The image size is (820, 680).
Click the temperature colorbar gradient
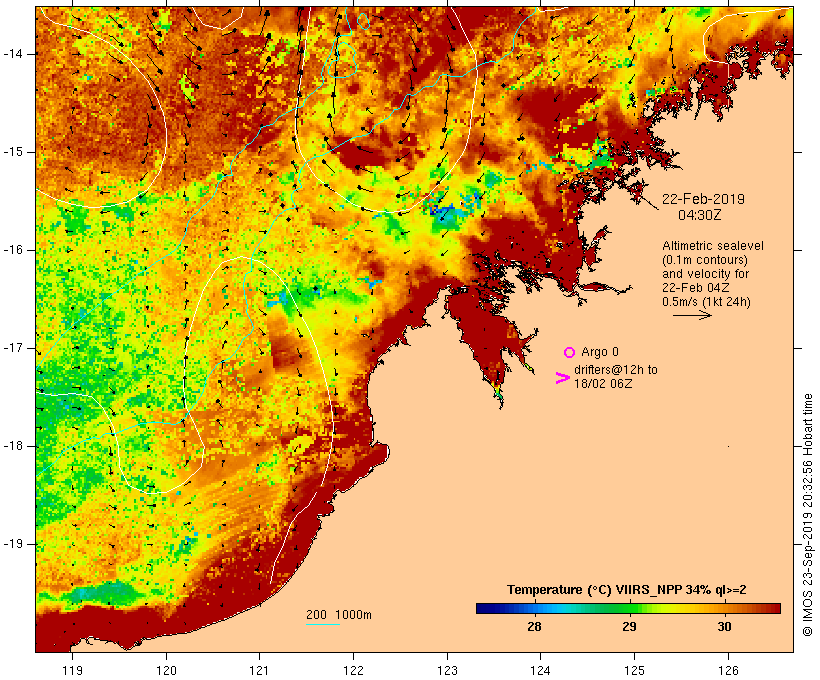628,608
